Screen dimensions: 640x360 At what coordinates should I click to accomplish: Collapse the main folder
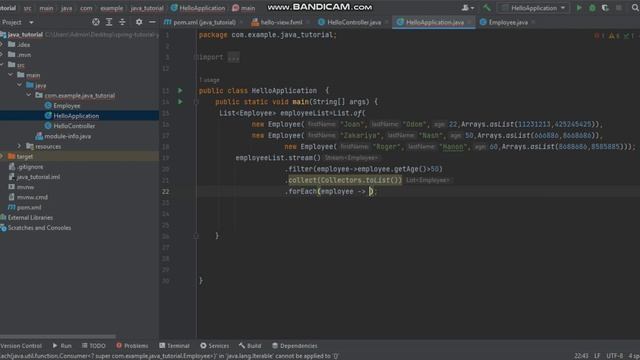point(10,75)
